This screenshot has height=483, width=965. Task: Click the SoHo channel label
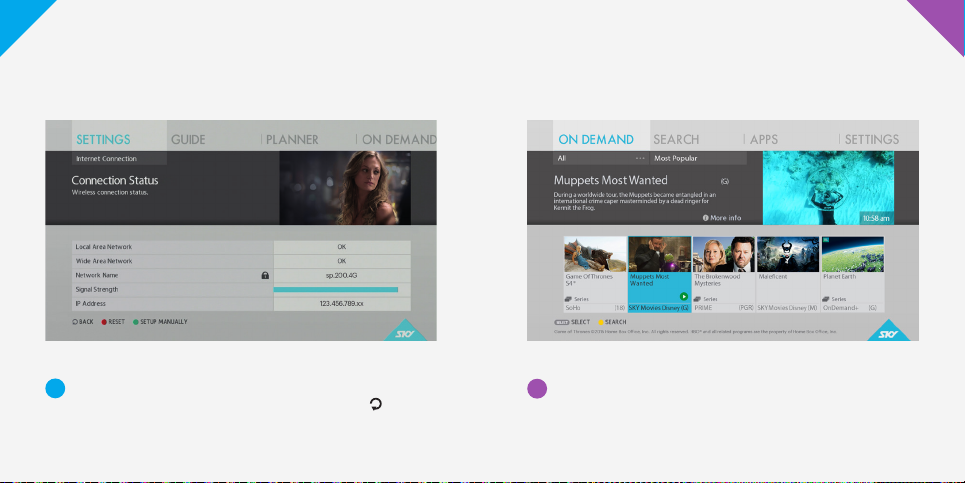pos(573,308)
